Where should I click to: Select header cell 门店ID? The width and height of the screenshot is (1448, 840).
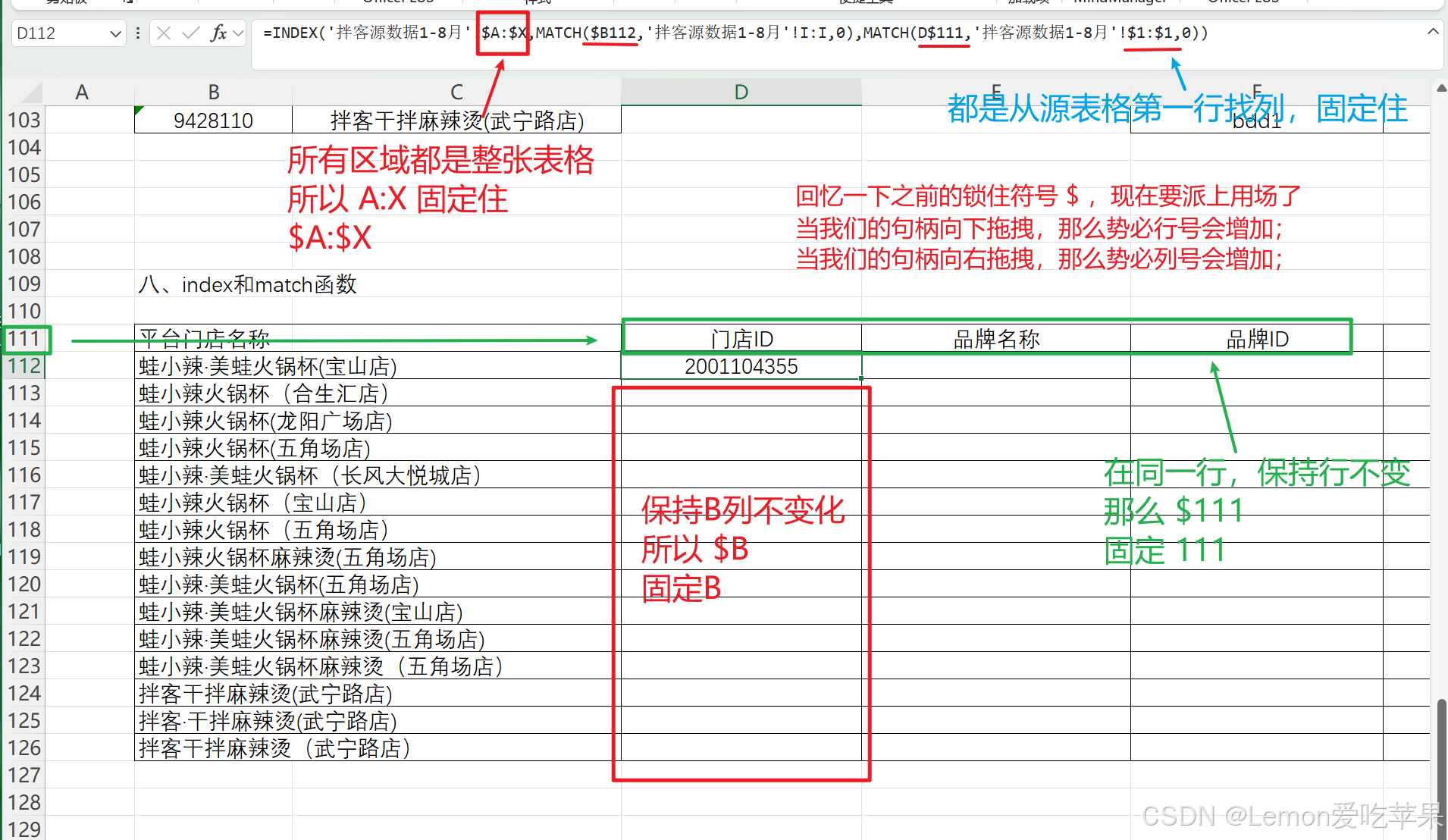click(x=741, y=338)
